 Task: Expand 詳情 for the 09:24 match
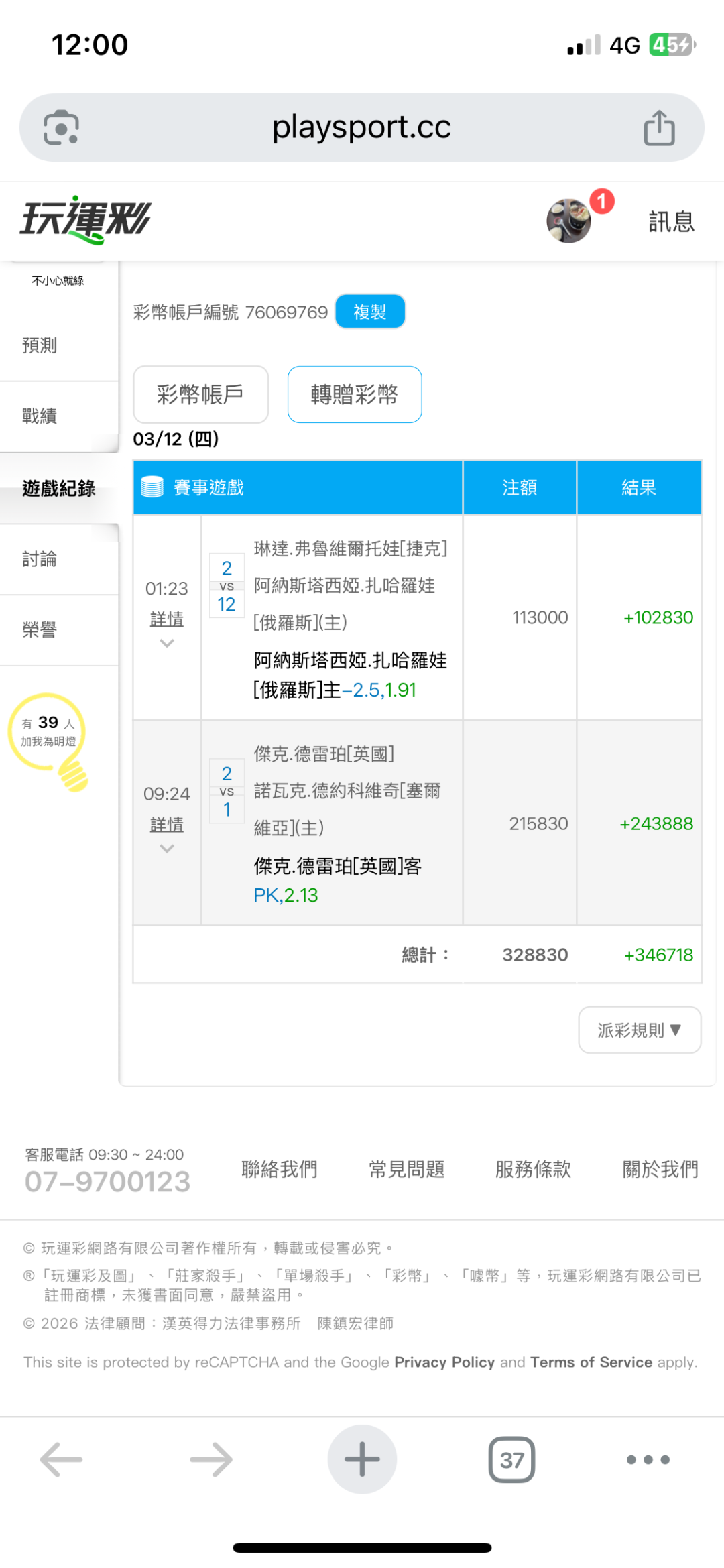pos(167,825)
